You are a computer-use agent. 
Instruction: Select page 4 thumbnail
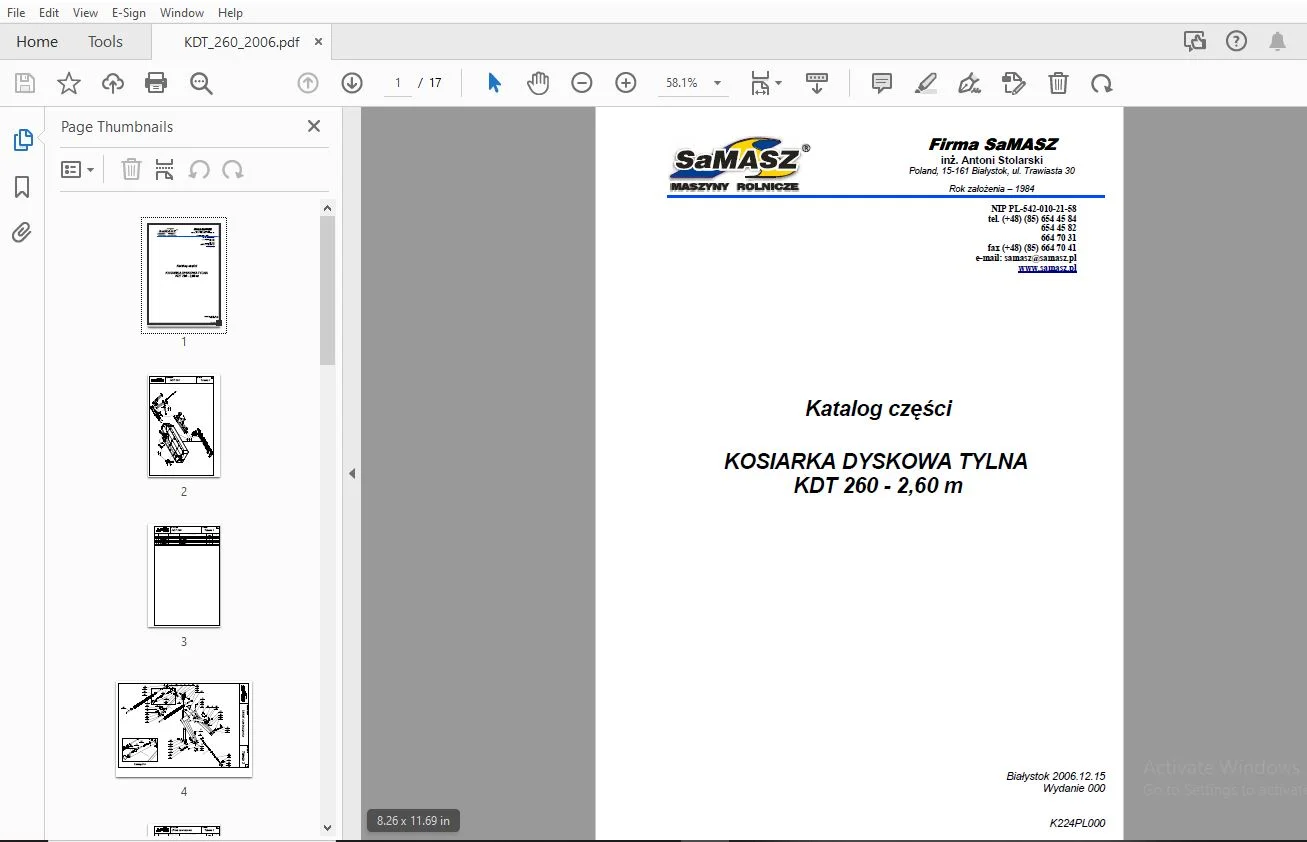[184, 729]
